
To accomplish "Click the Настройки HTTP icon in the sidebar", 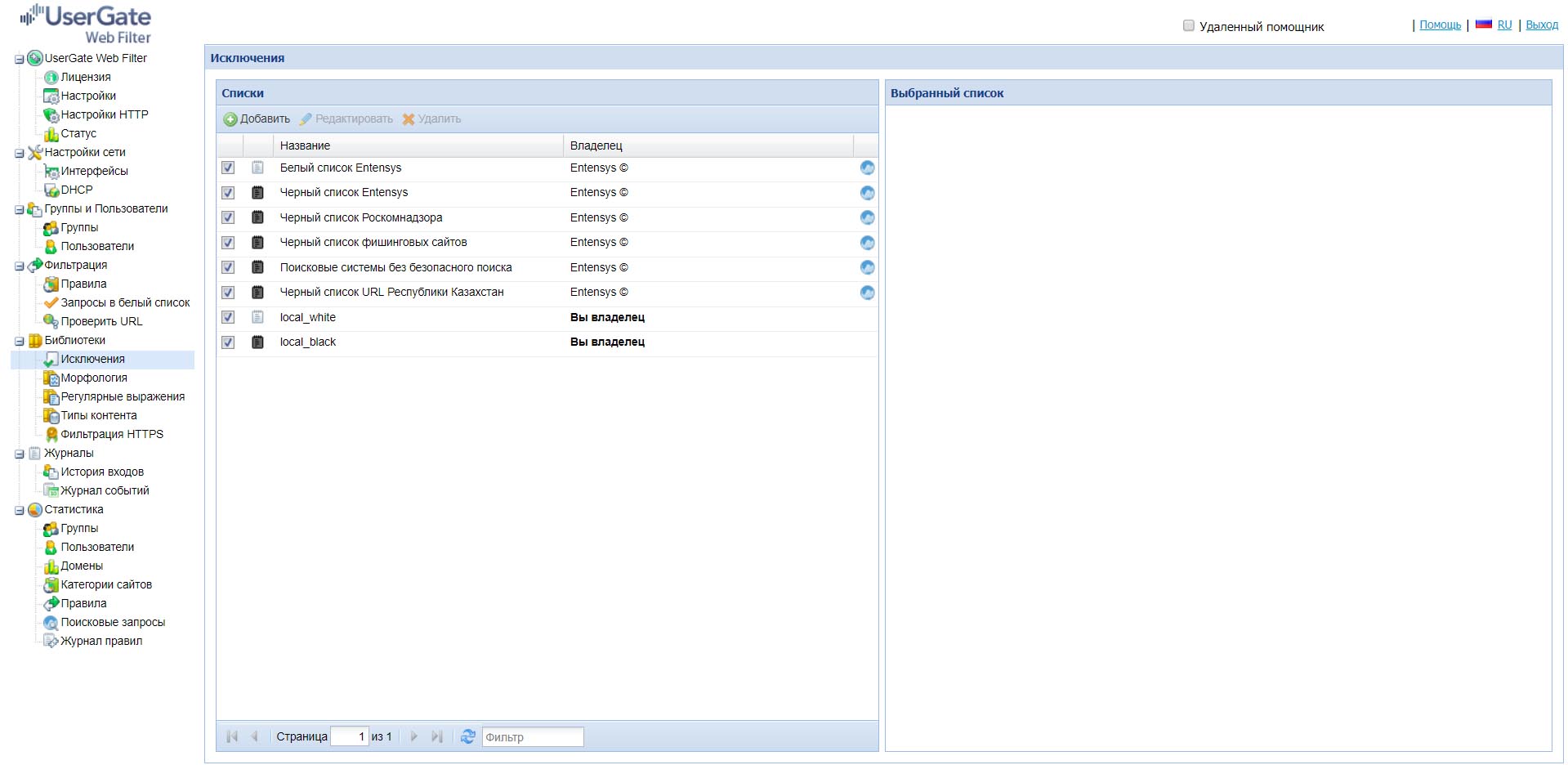I will 51,114.
